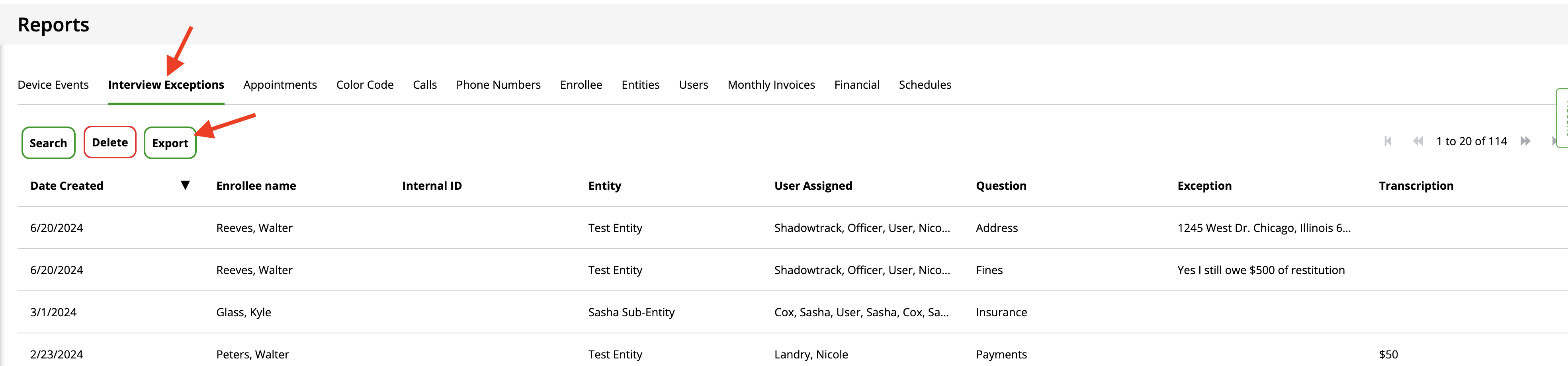Export the interview exceptions report
Image resolution: width=1568 pixels, height=366 pixels.
point(170,143)
